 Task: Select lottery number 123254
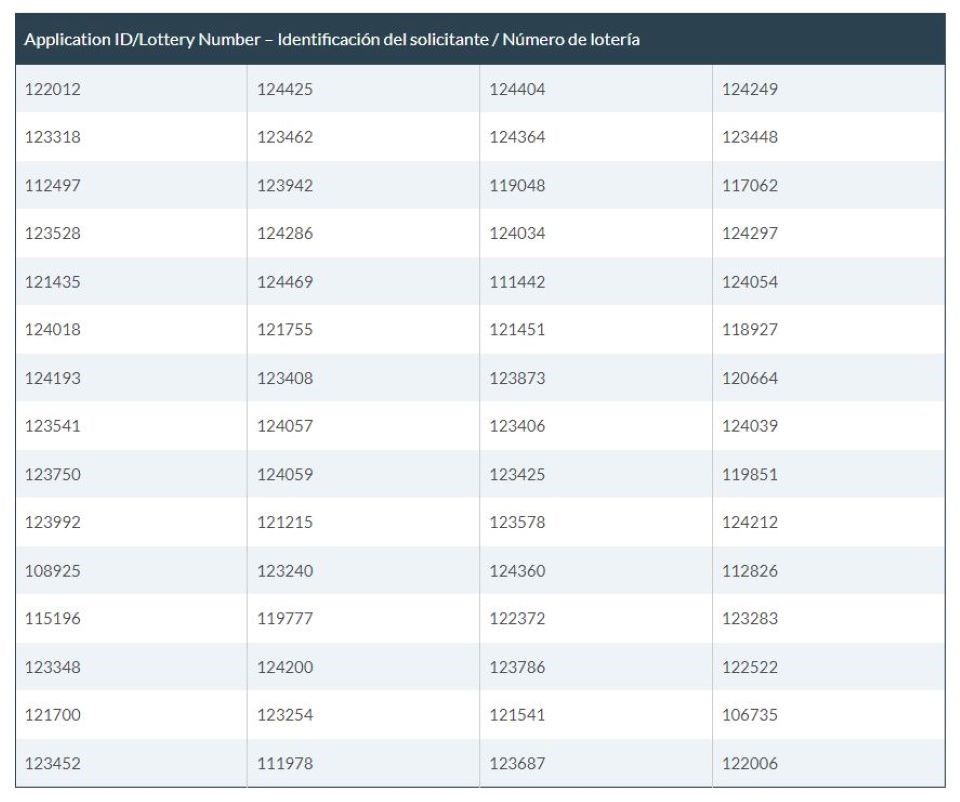(x=285, y=715)
